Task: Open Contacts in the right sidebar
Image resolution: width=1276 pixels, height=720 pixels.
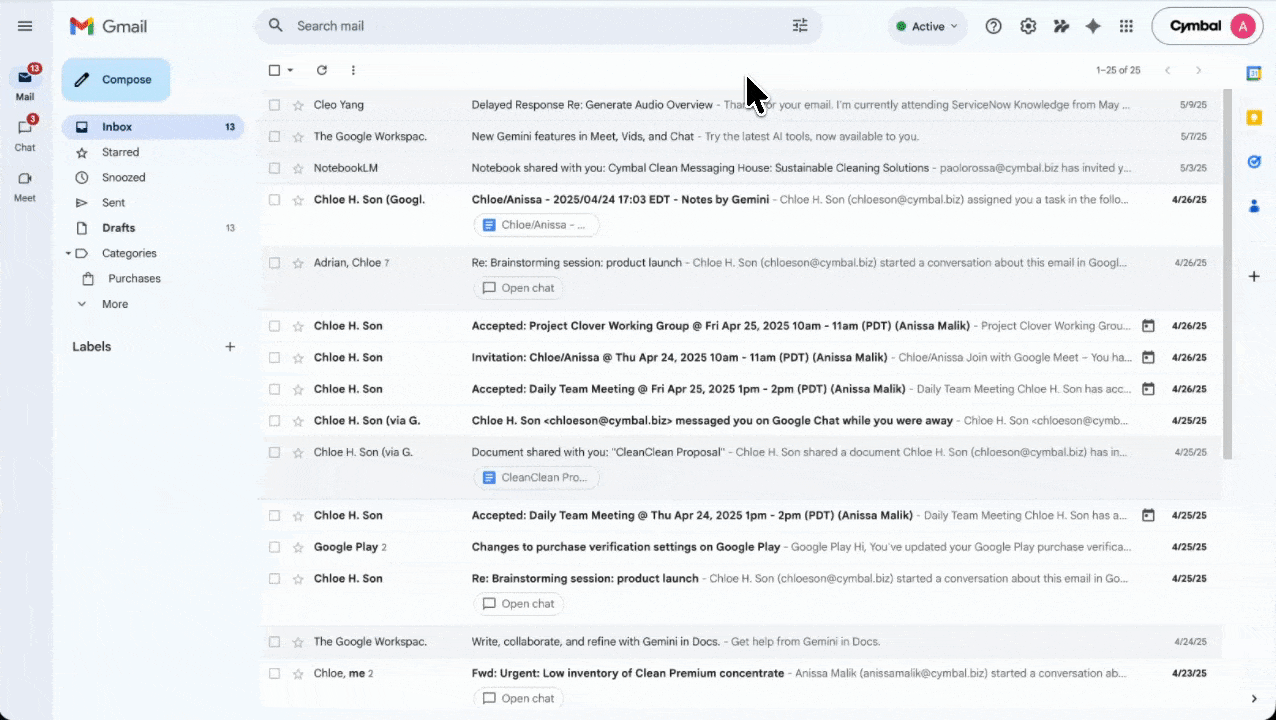Action: coord(1254,206)
